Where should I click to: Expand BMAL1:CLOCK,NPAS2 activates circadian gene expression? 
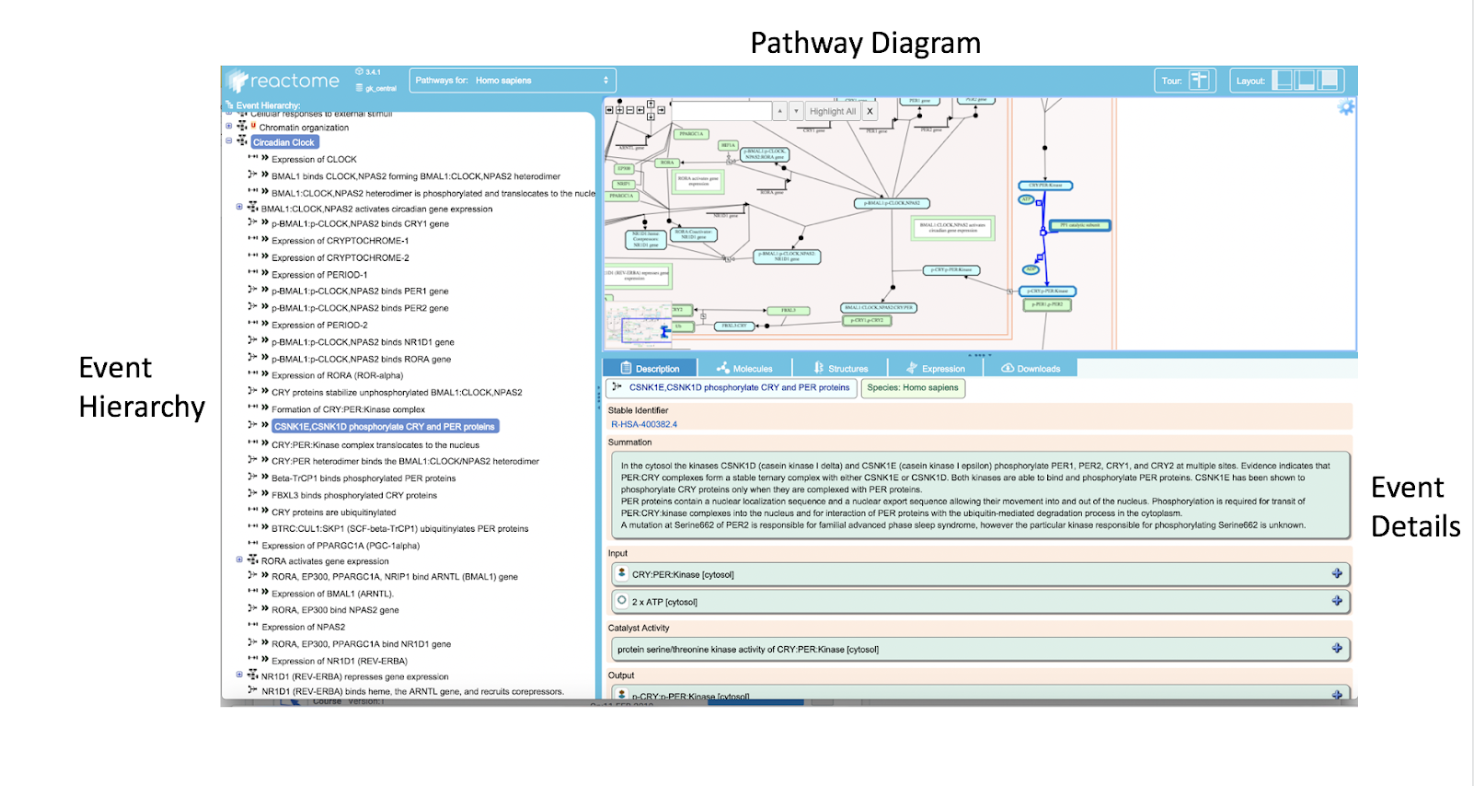tap(239, 207)
